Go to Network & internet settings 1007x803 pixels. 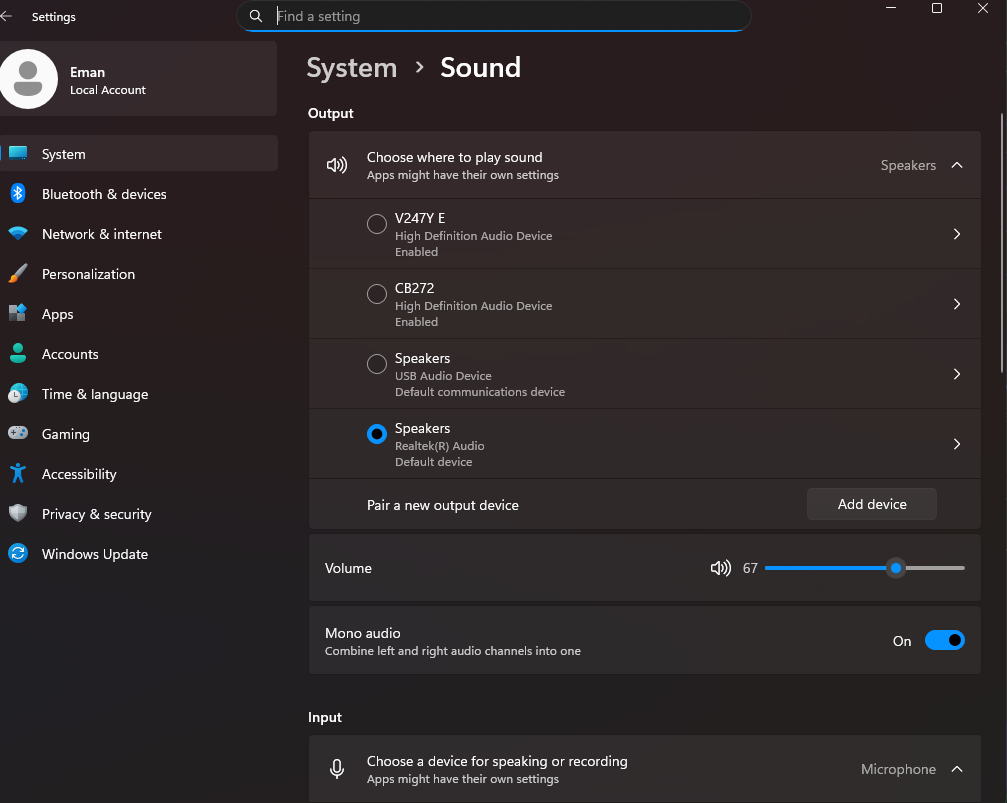[139, 234]
